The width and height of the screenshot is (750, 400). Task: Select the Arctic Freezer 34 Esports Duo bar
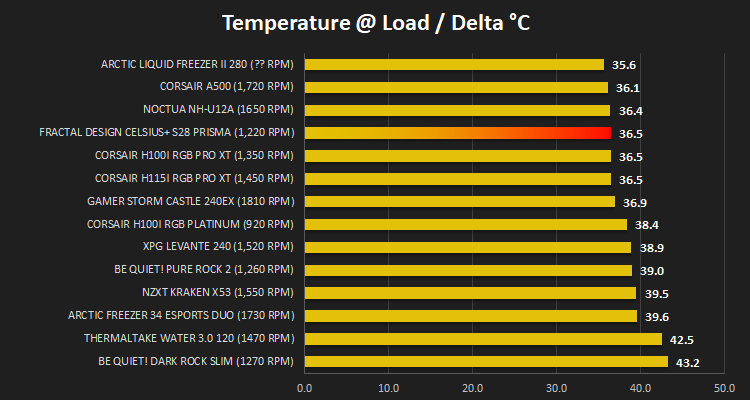point(471,316)
